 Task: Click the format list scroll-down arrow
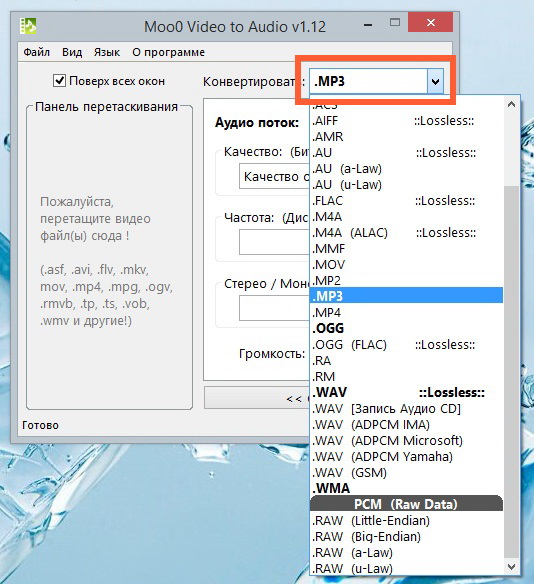(511, 567)
